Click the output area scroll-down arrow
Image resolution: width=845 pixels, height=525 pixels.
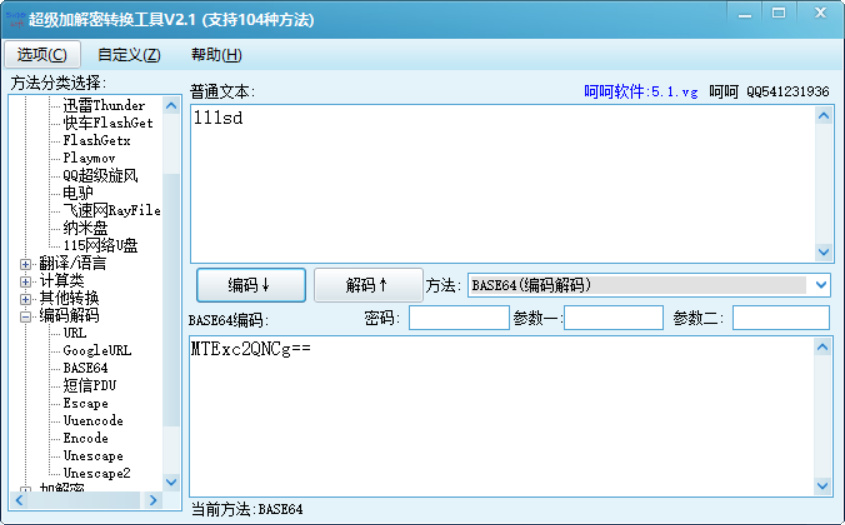[x=822, y=486]
